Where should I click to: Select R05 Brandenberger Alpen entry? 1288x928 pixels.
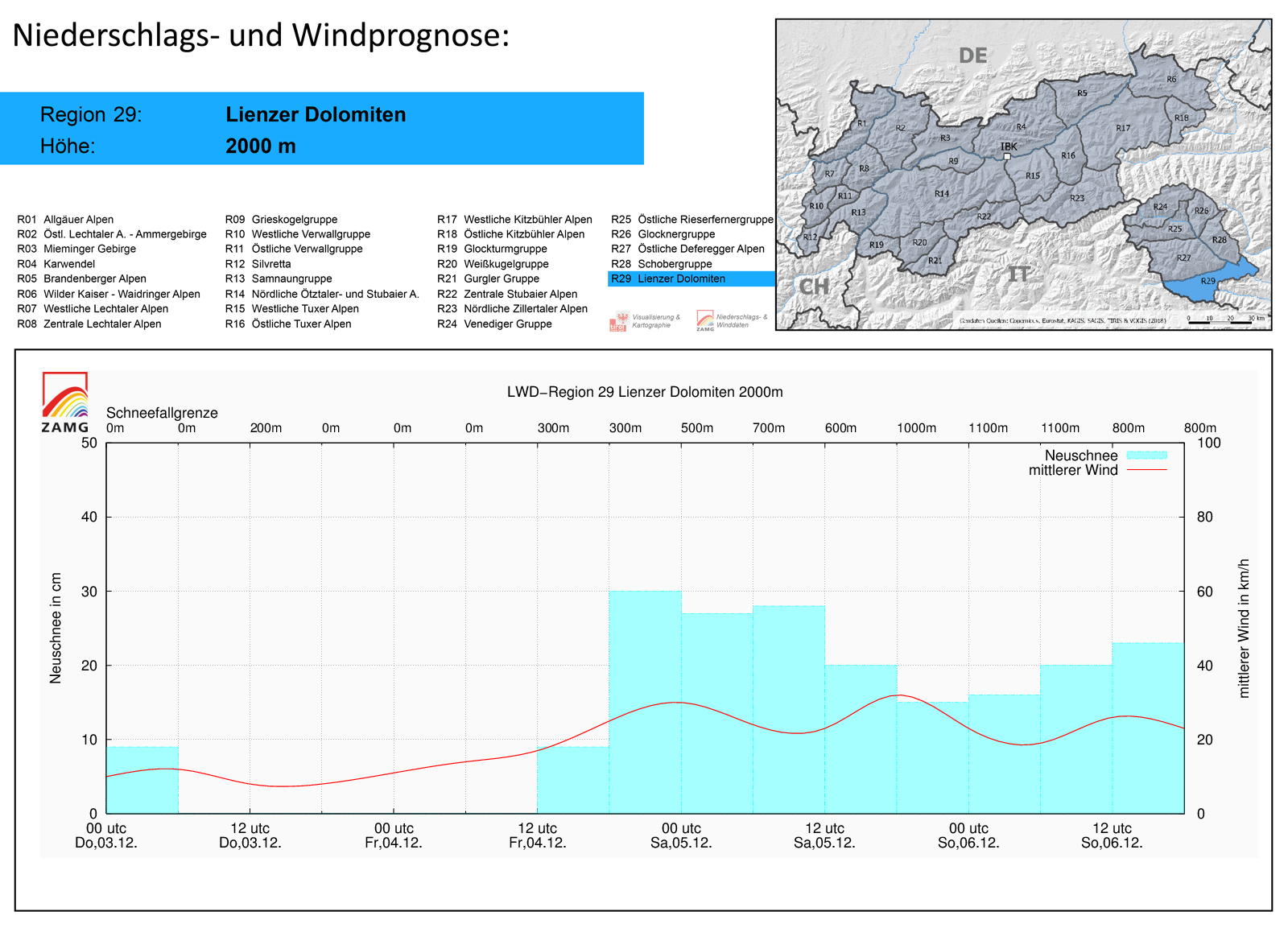81,278
